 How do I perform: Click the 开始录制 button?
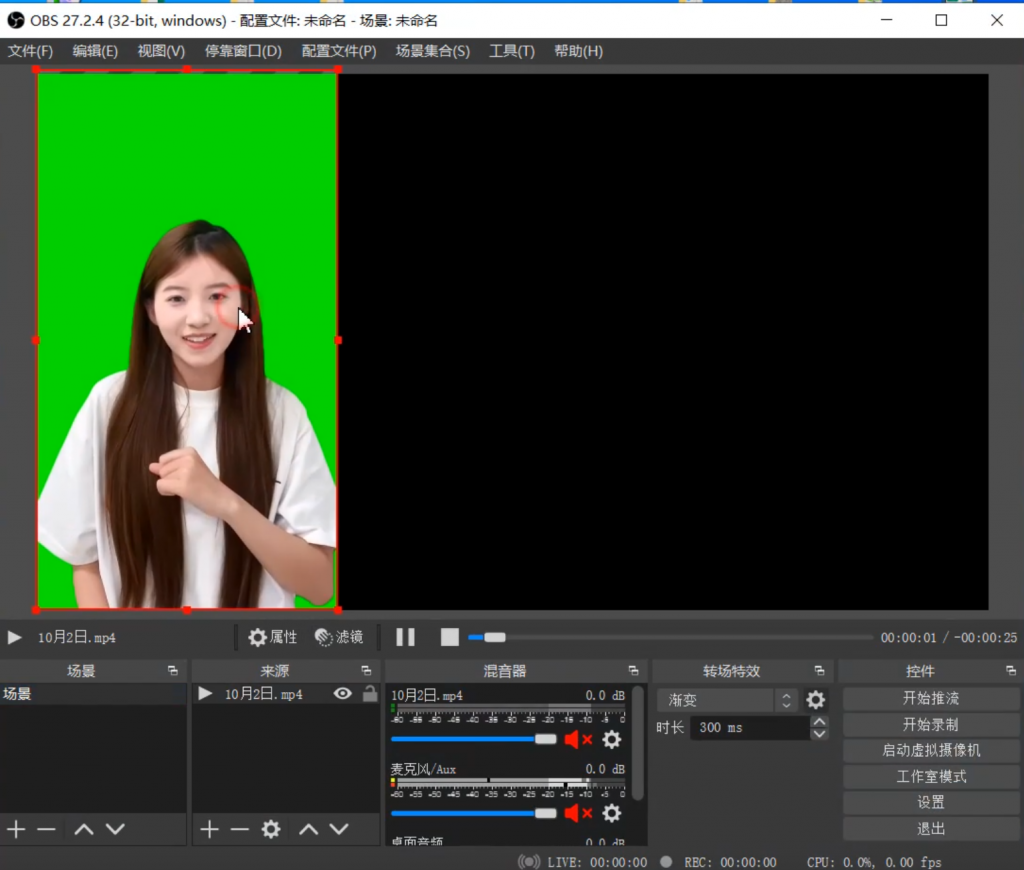(x=930, y=724)
